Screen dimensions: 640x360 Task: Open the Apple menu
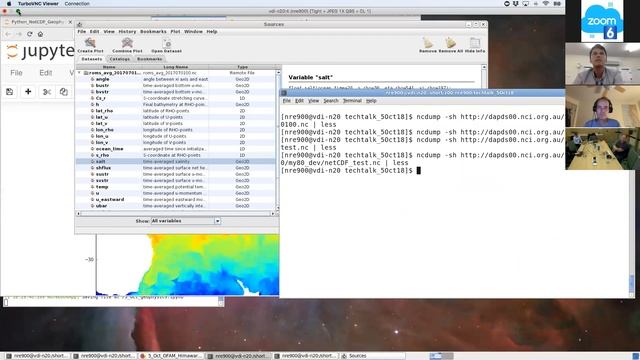click(9, 4)
